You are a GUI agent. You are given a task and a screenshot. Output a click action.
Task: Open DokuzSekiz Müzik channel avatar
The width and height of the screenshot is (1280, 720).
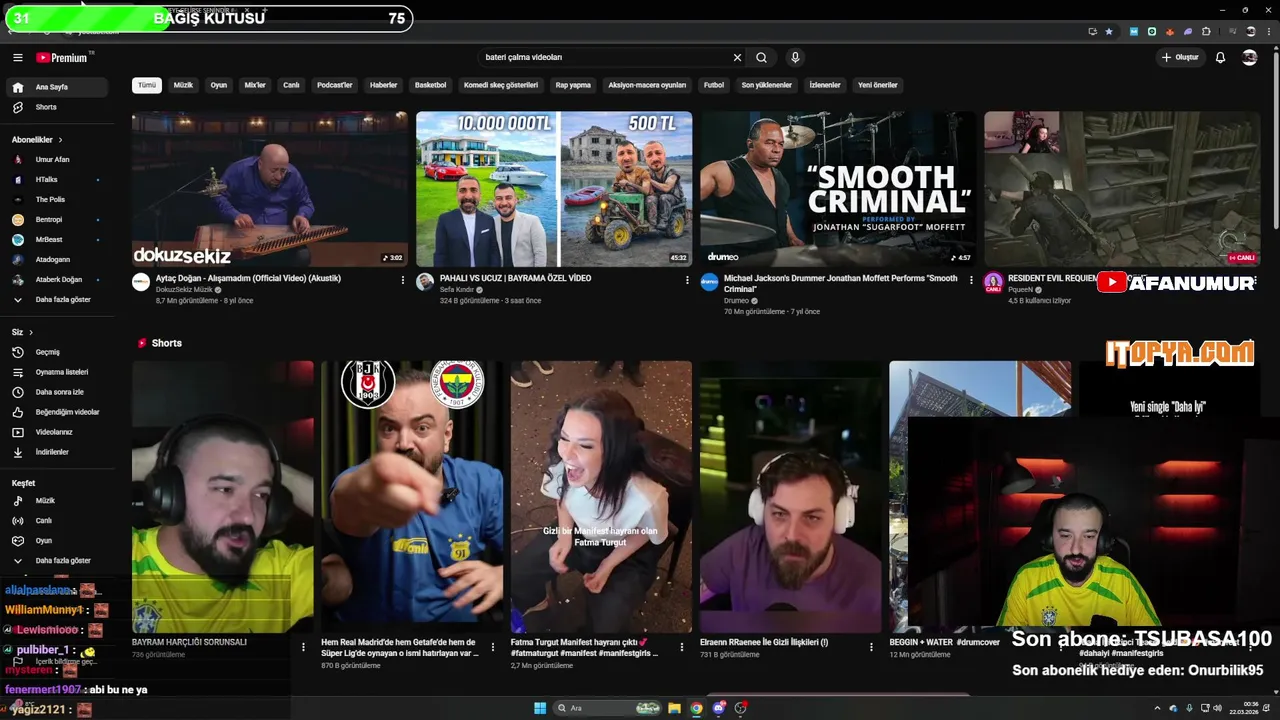tap(141, 282)
